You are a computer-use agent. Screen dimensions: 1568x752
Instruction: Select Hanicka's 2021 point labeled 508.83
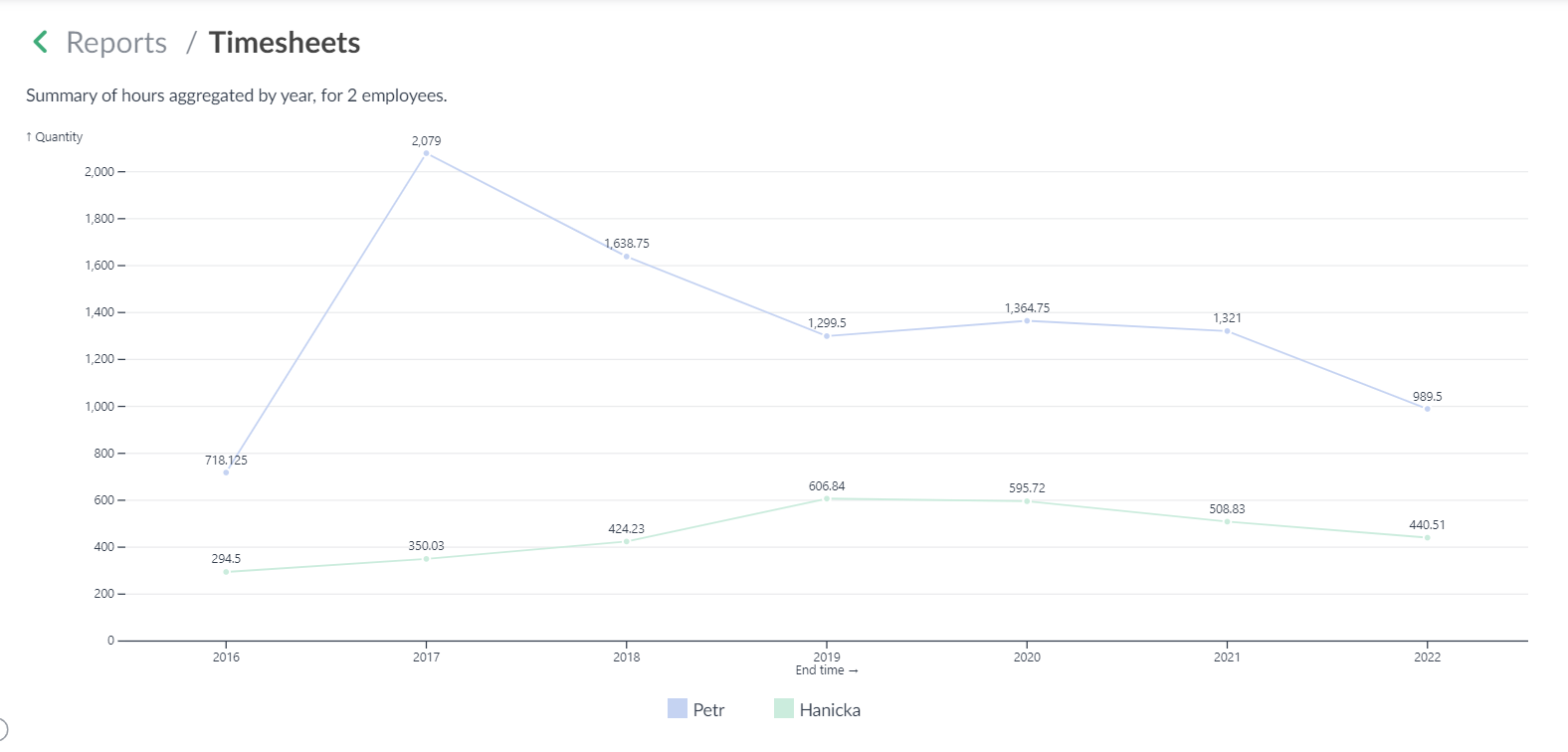pyautogui.click(x=1227, y=521)
